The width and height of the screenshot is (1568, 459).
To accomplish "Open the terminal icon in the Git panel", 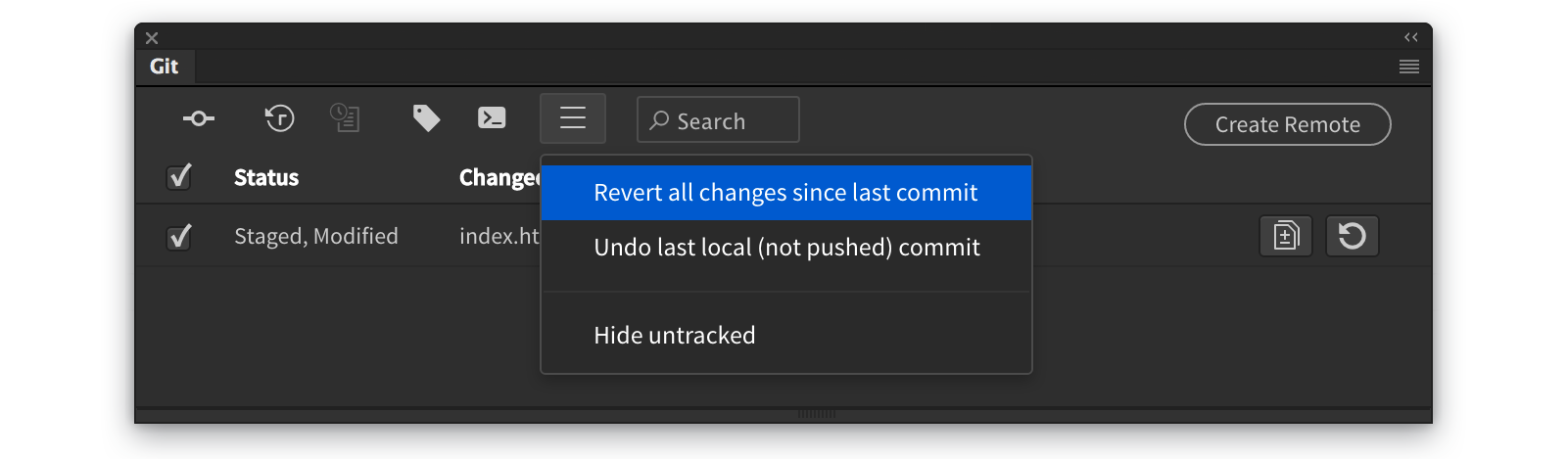I will (492, 118).
